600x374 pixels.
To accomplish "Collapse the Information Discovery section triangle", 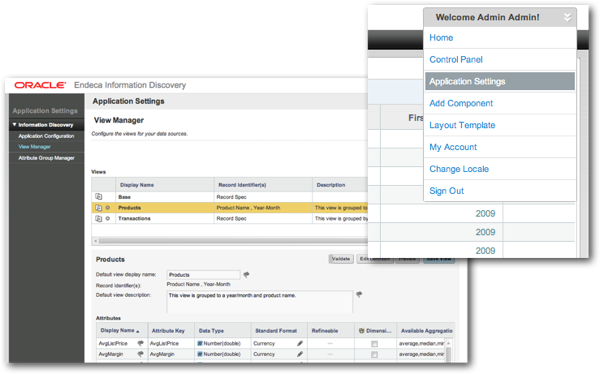I will 15,124.
